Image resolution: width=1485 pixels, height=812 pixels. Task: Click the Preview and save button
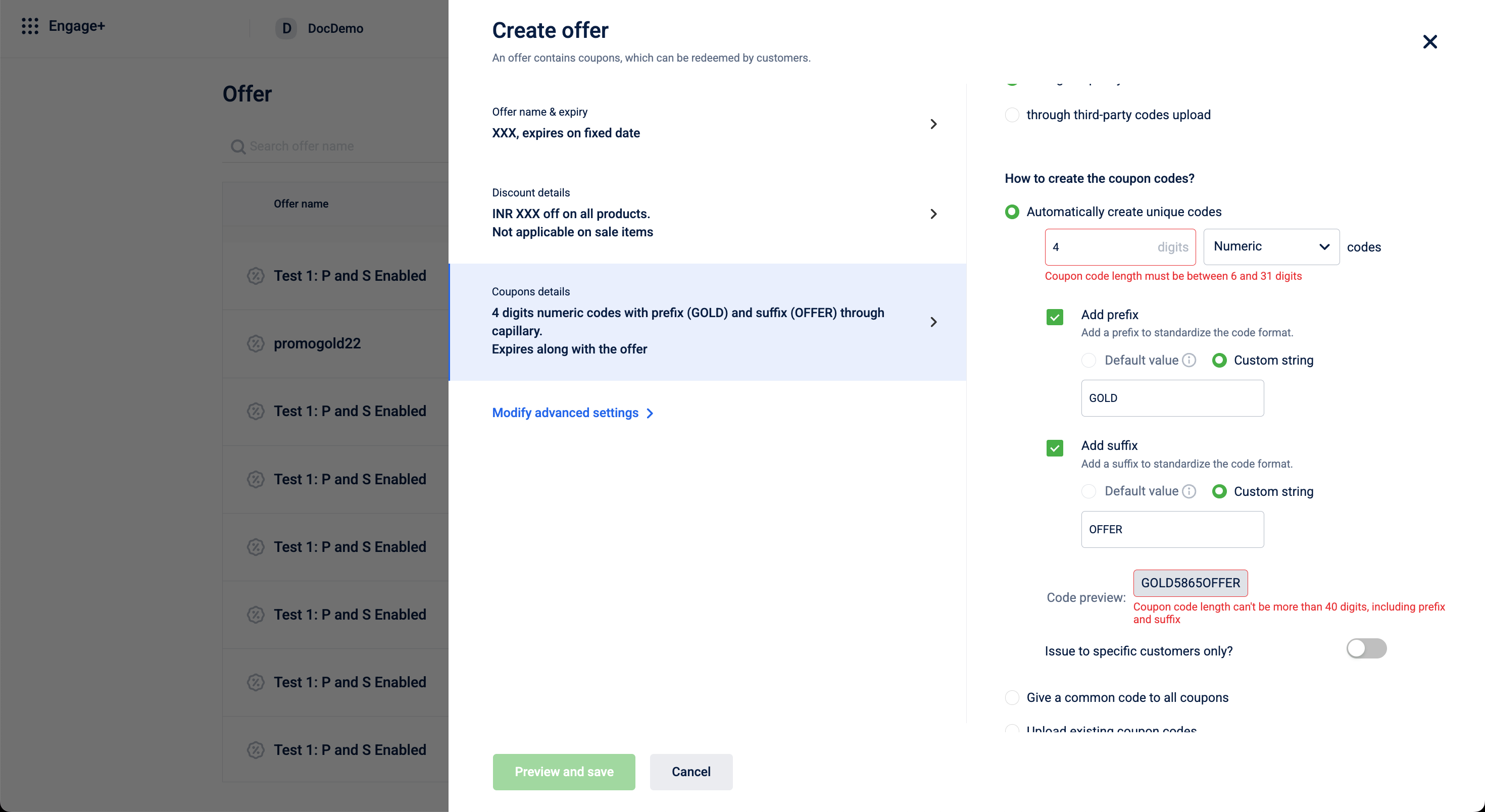tap(563, 772)
